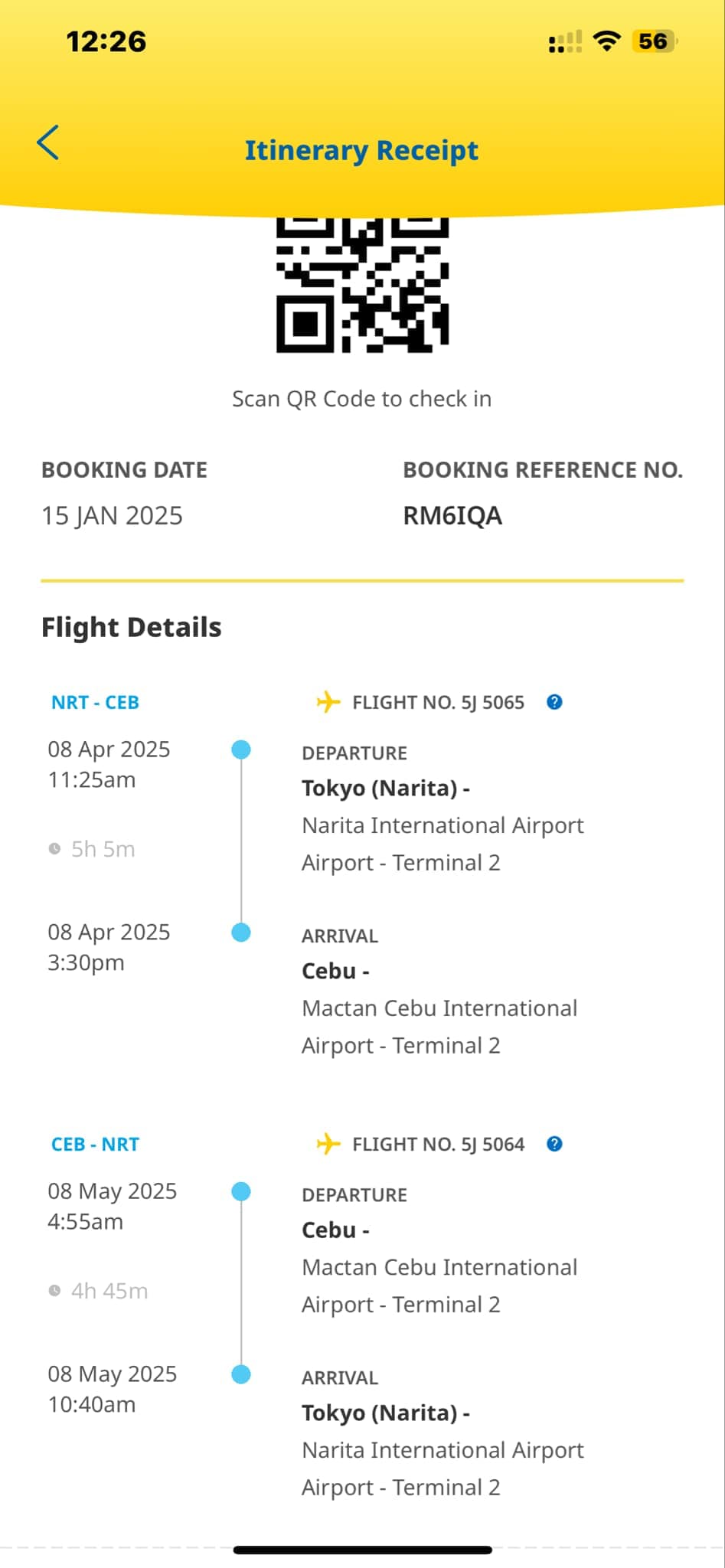Tap yellow plane icon for flight 5J 5064

[328, 1144]
